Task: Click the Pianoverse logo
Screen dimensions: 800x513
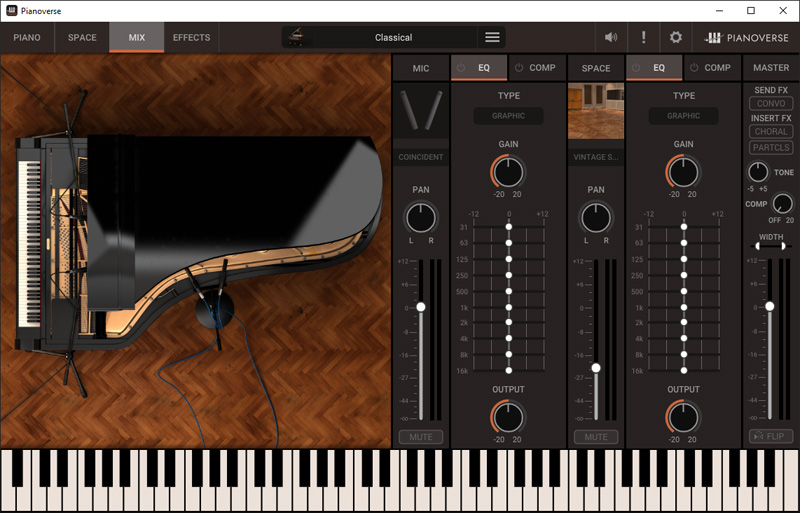Action: click(747, 37)
